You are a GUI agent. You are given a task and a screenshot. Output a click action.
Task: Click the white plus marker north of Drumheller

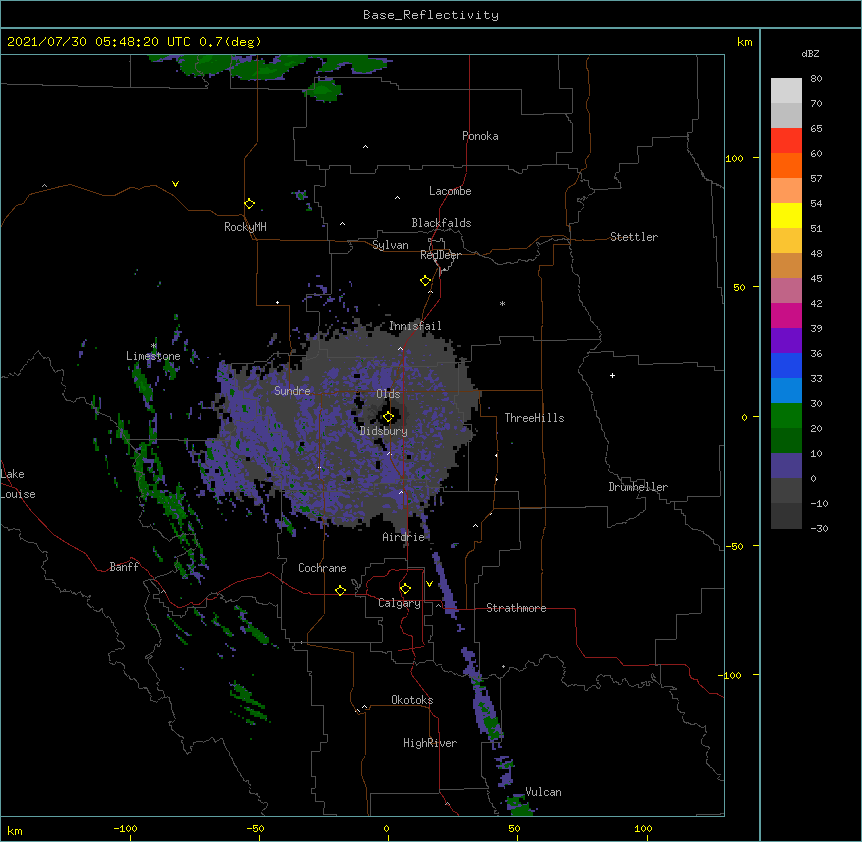(612, 375)
